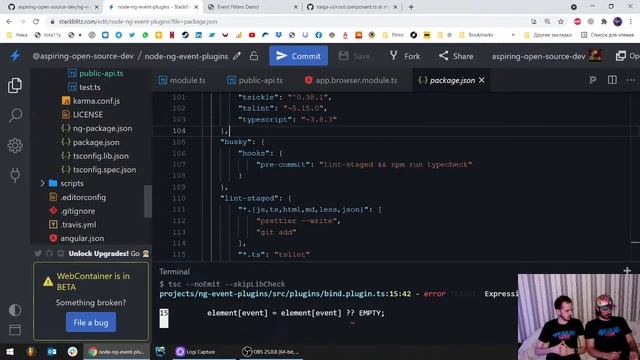Click the StackBlitz lightning logo
Viewport: 640px width, 360px height.
click(15, 56)
